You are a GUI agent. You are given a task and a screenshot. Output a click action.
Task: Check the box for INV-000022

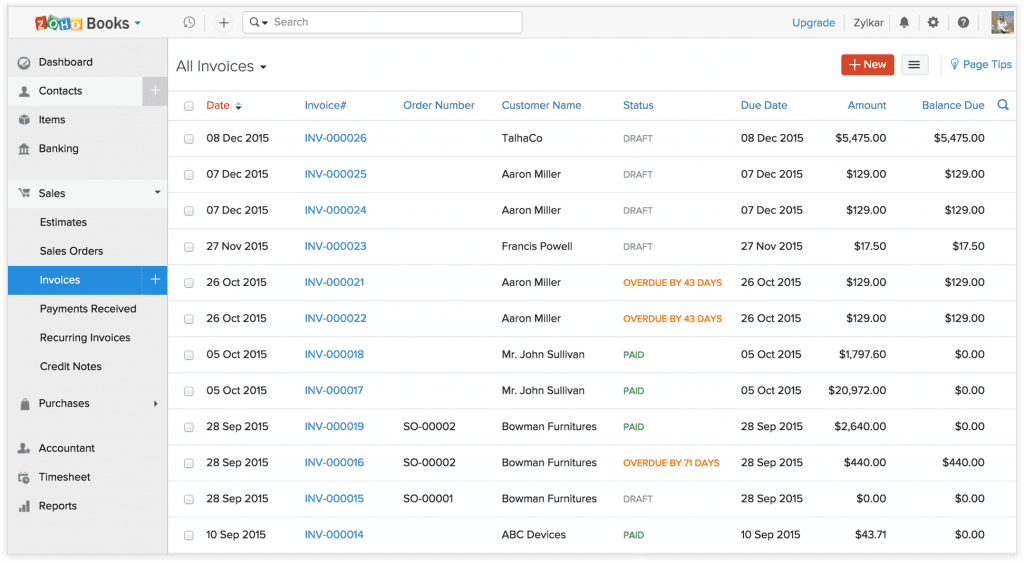[189, 319]
